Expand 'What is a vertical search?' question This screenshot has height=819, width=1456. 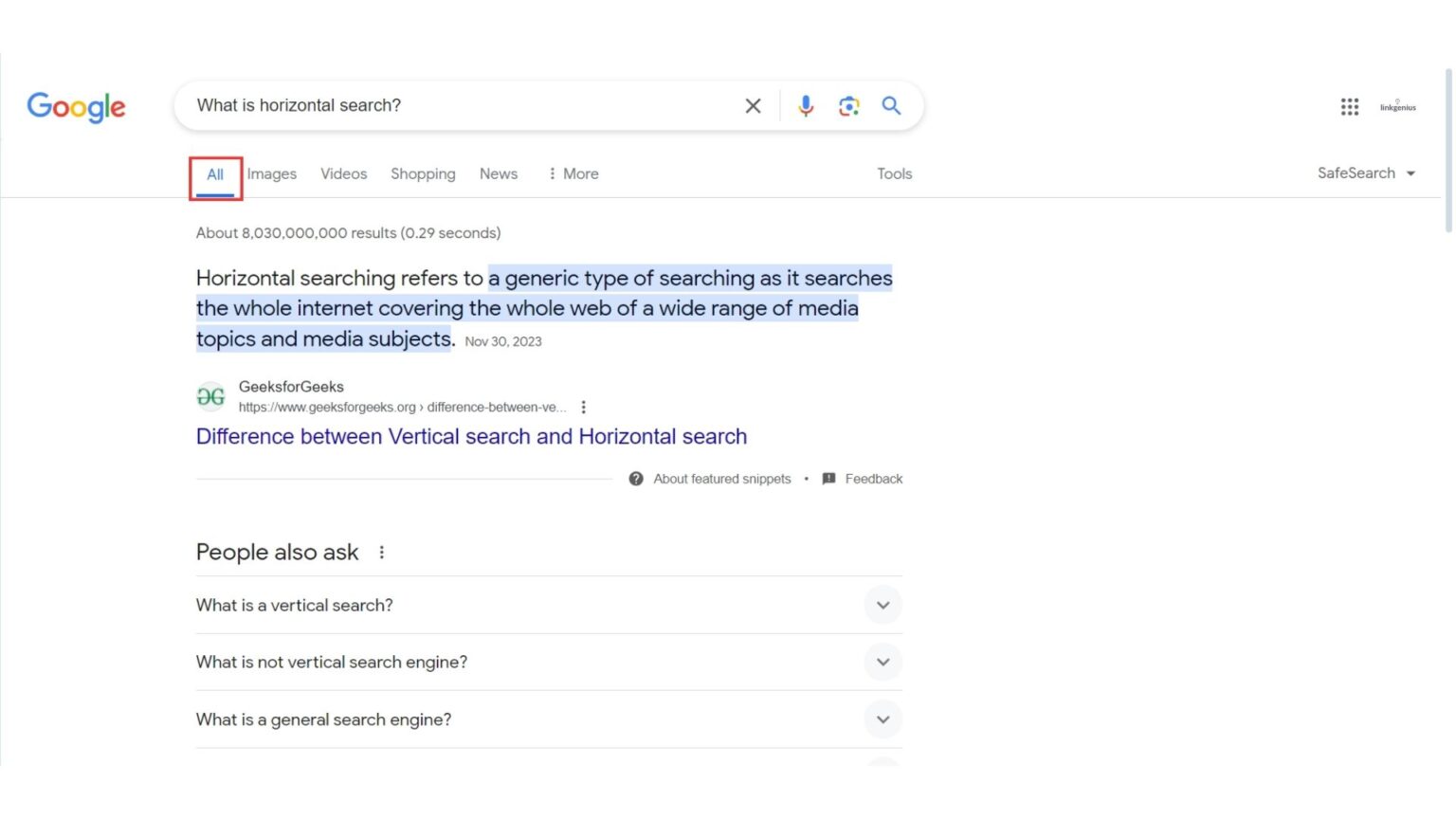coord(883,605)
